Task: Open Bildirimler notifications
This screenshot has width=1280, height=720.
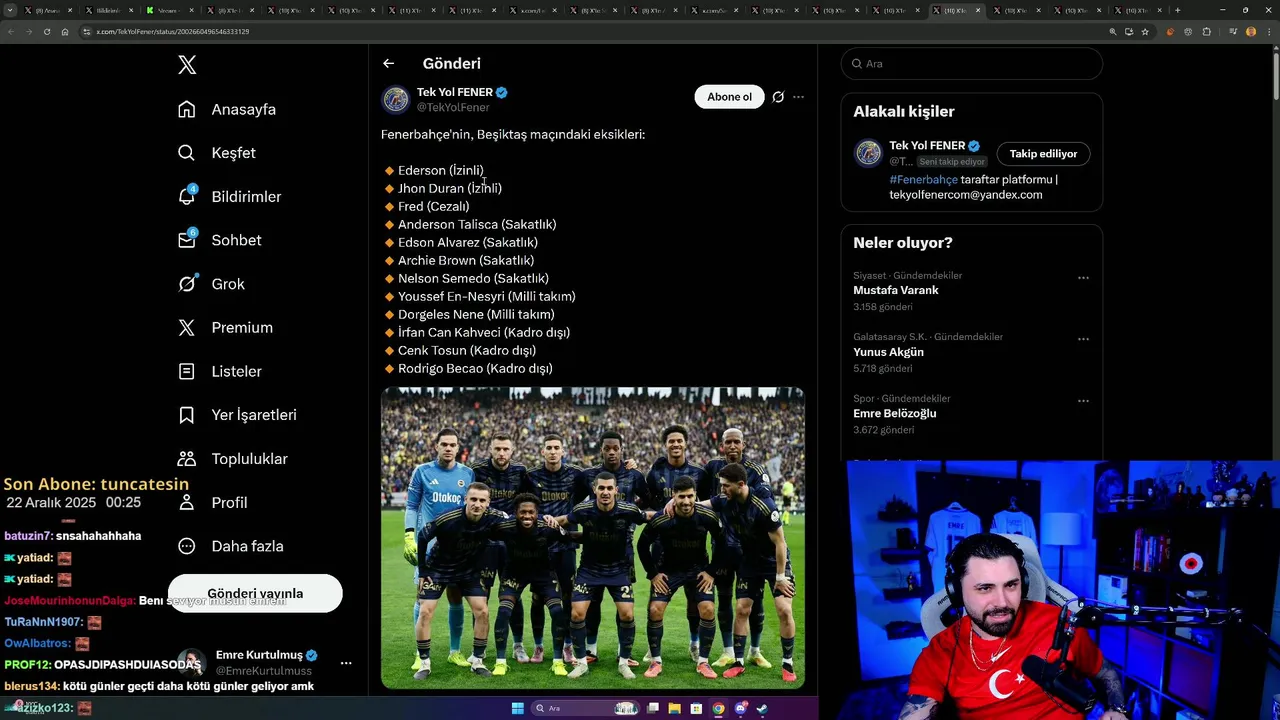Action: pyautogui.click(x=229, y=197)
